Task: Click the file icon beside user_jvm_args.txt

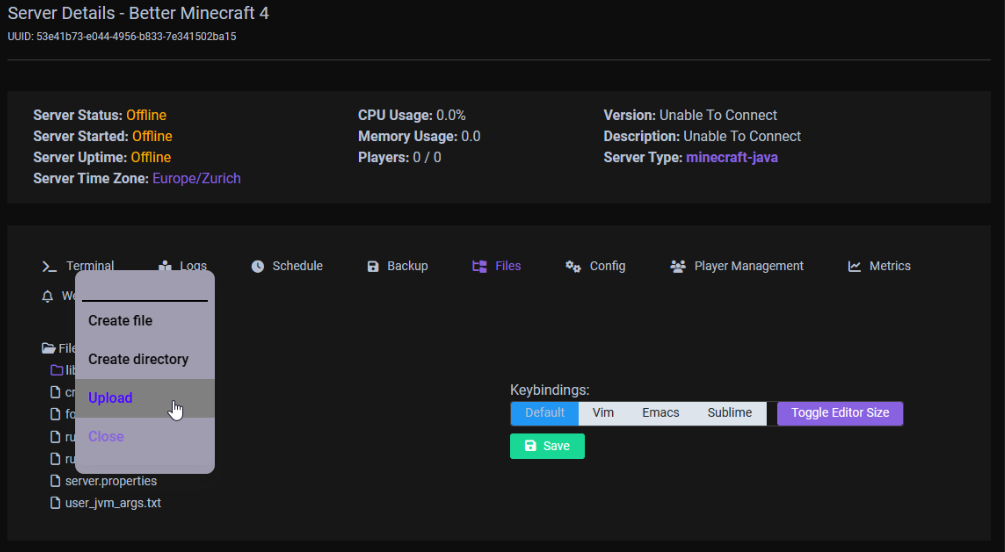Action: tap(57, 503)
